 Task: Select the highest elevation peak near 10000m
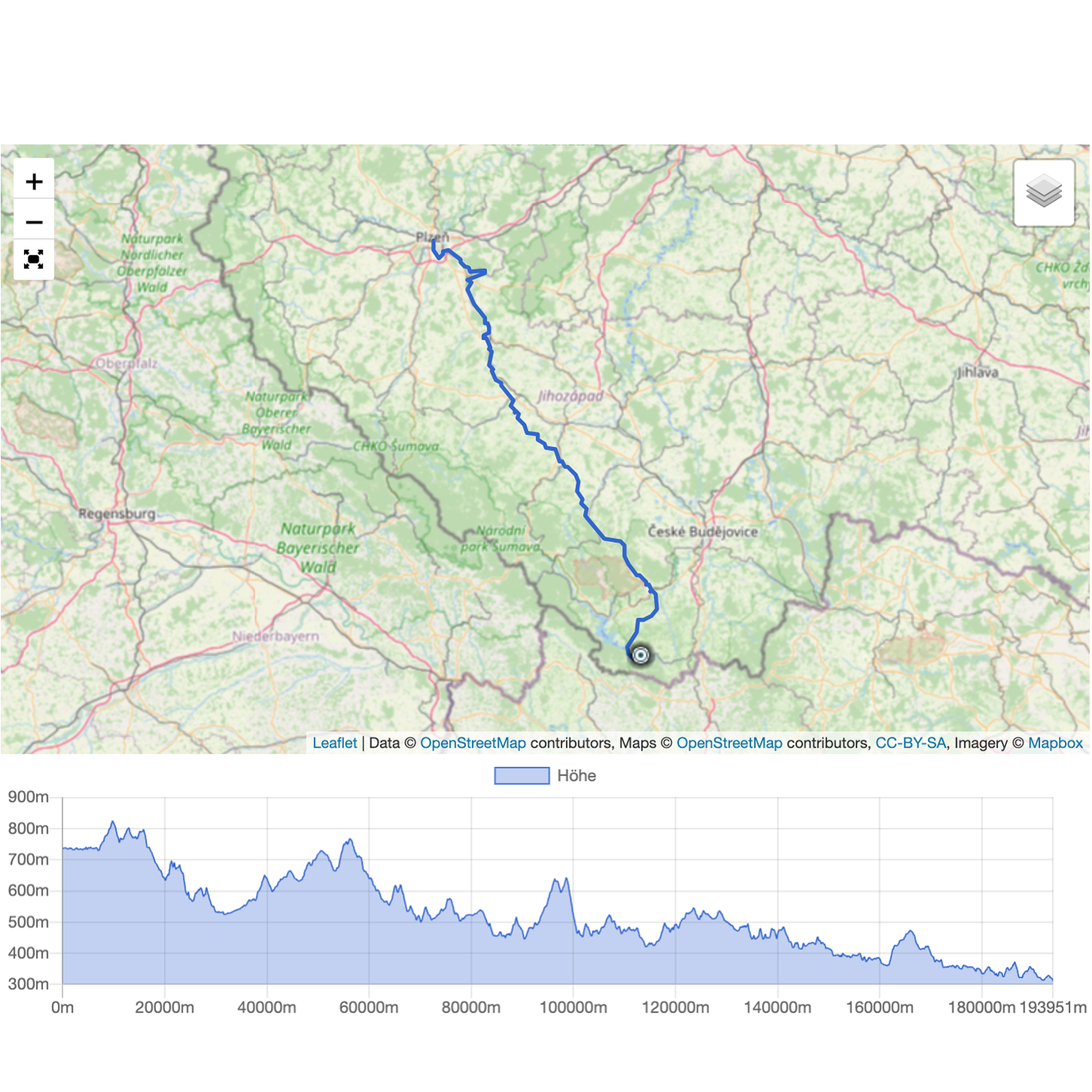coord(113,823)
